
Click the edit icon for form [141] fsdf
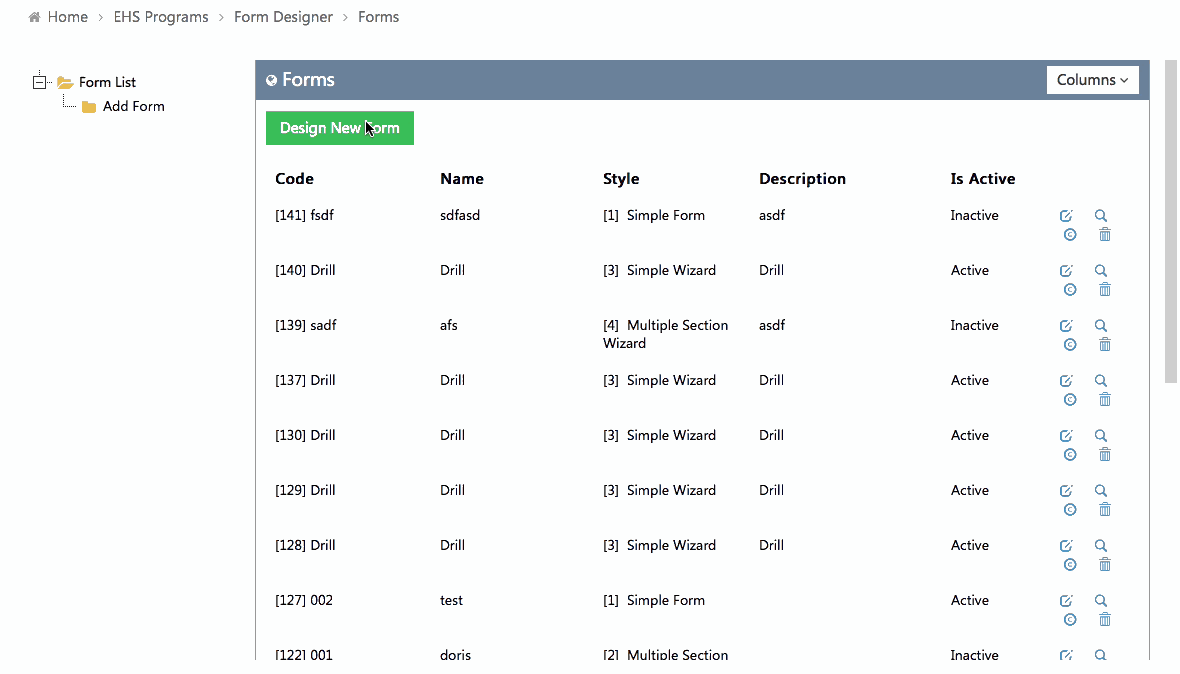pos(1066,216)
